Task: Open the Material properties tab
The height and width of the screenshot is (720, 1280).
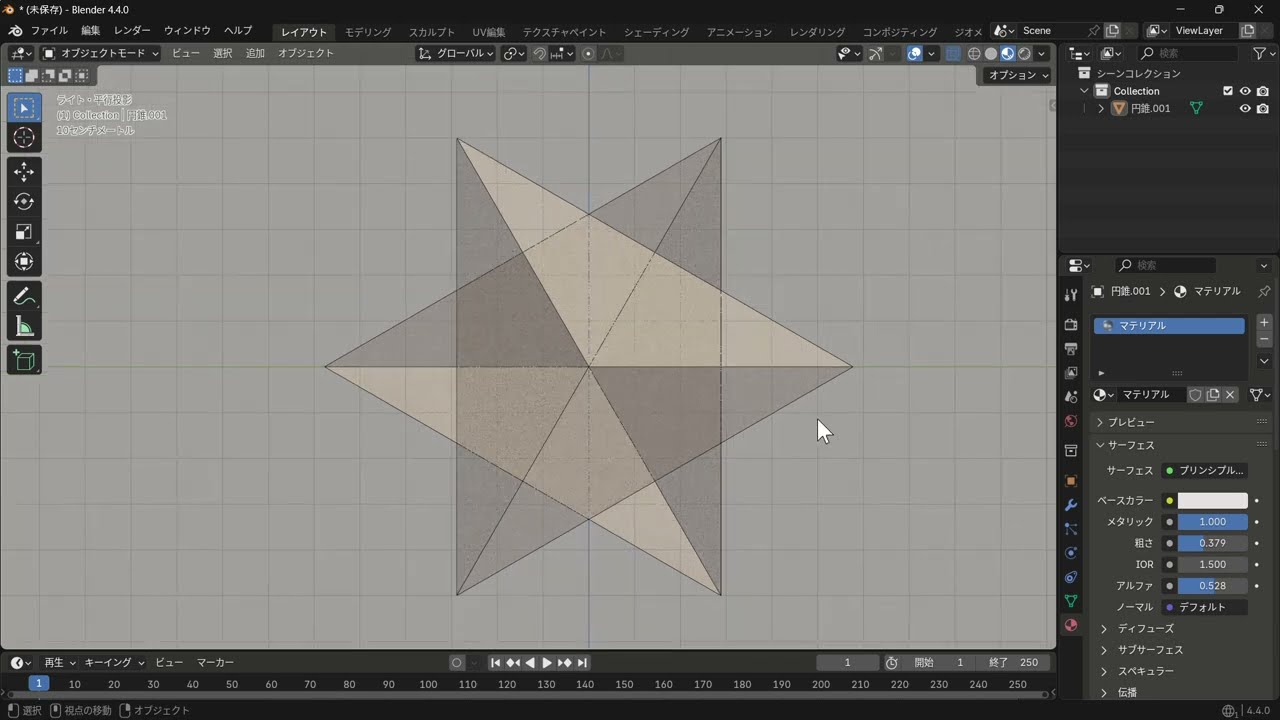Action: (x=1071, y=625)
